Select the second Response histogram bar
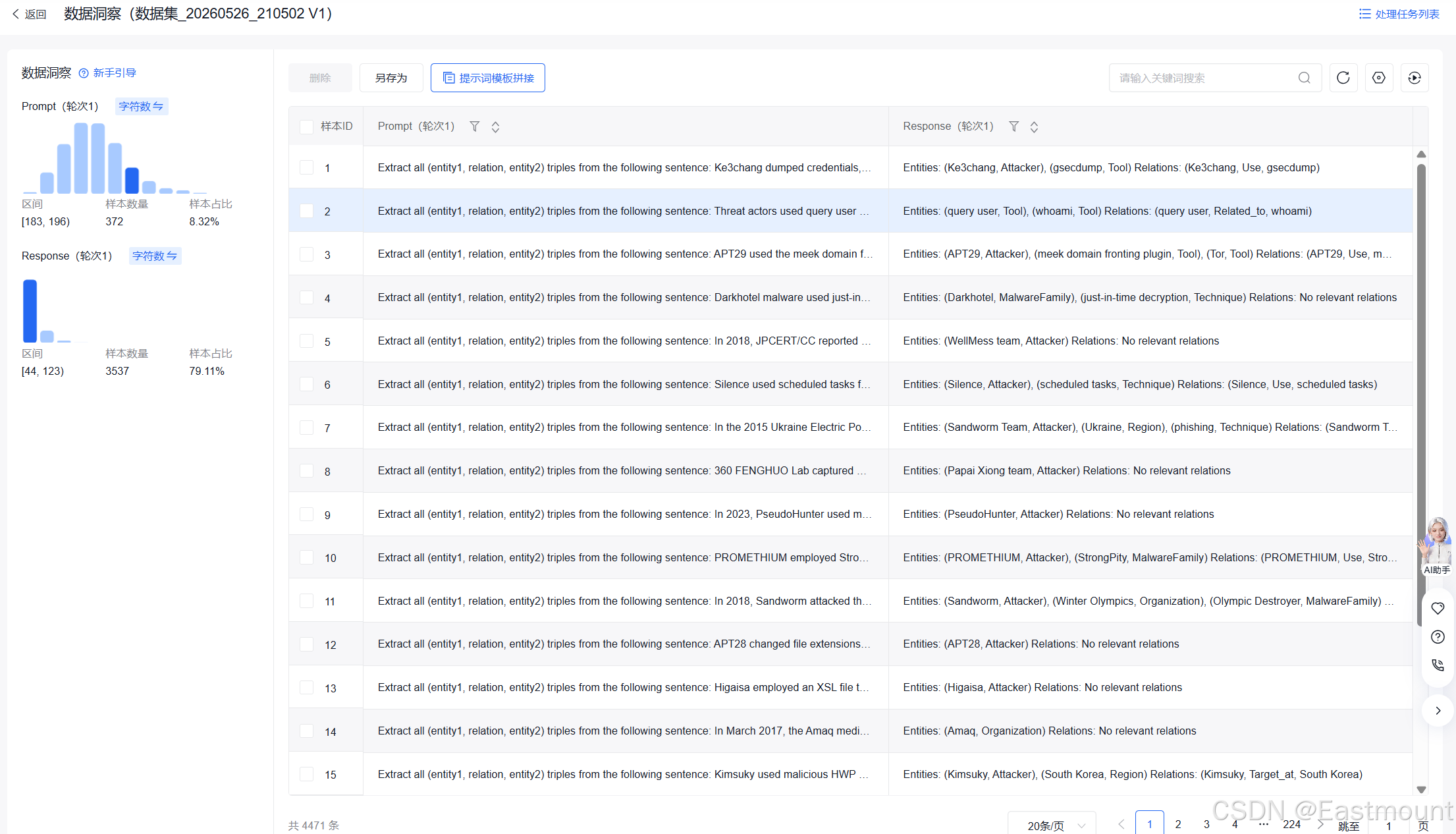The height and width of the screenshot is (834, 1456). pos(47,336)
